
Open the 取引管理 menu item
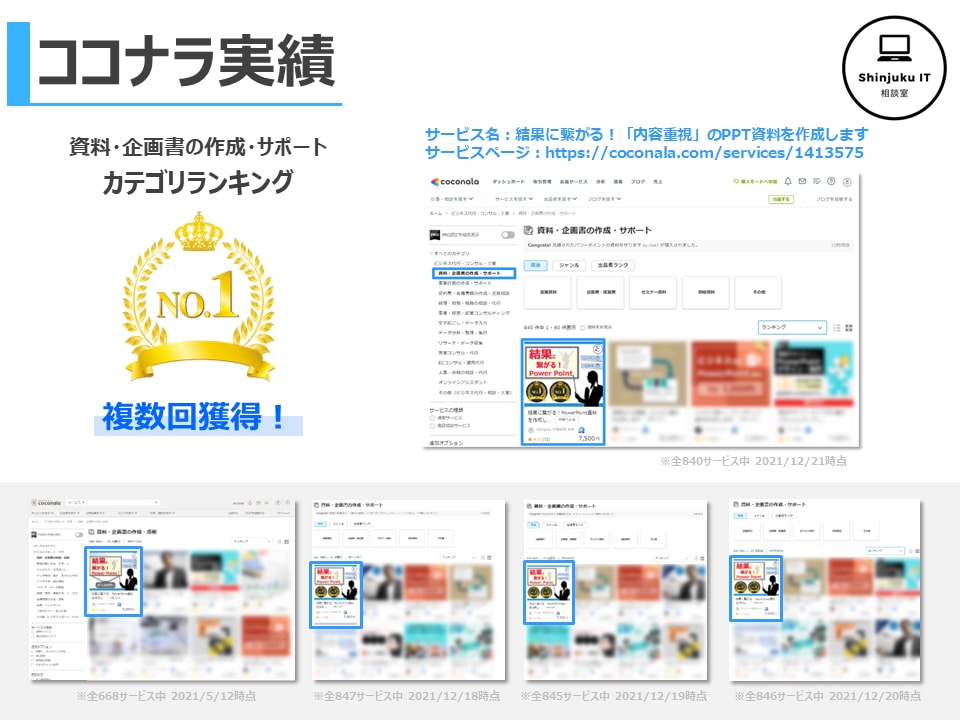[542, 182]
